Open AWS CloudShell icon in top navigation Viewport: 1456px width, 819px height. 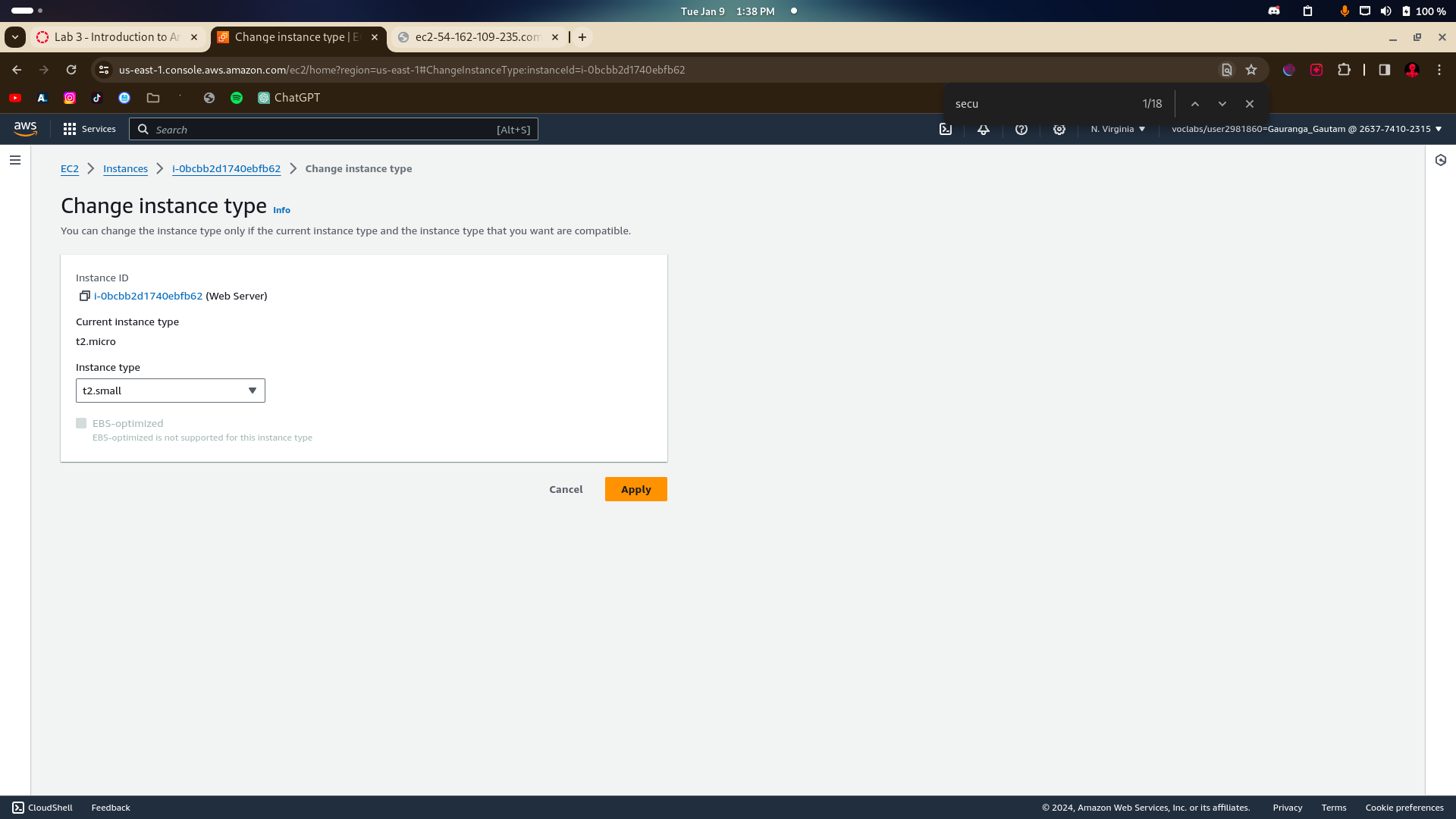(946, 130)
